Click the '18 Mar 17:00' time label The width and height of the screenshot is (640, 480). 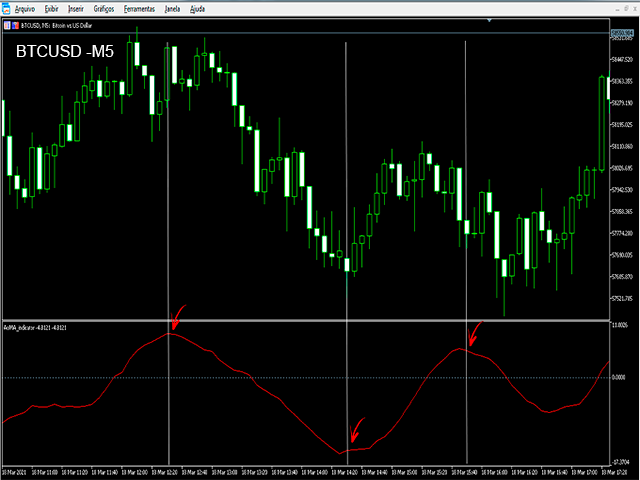(584, 472)
